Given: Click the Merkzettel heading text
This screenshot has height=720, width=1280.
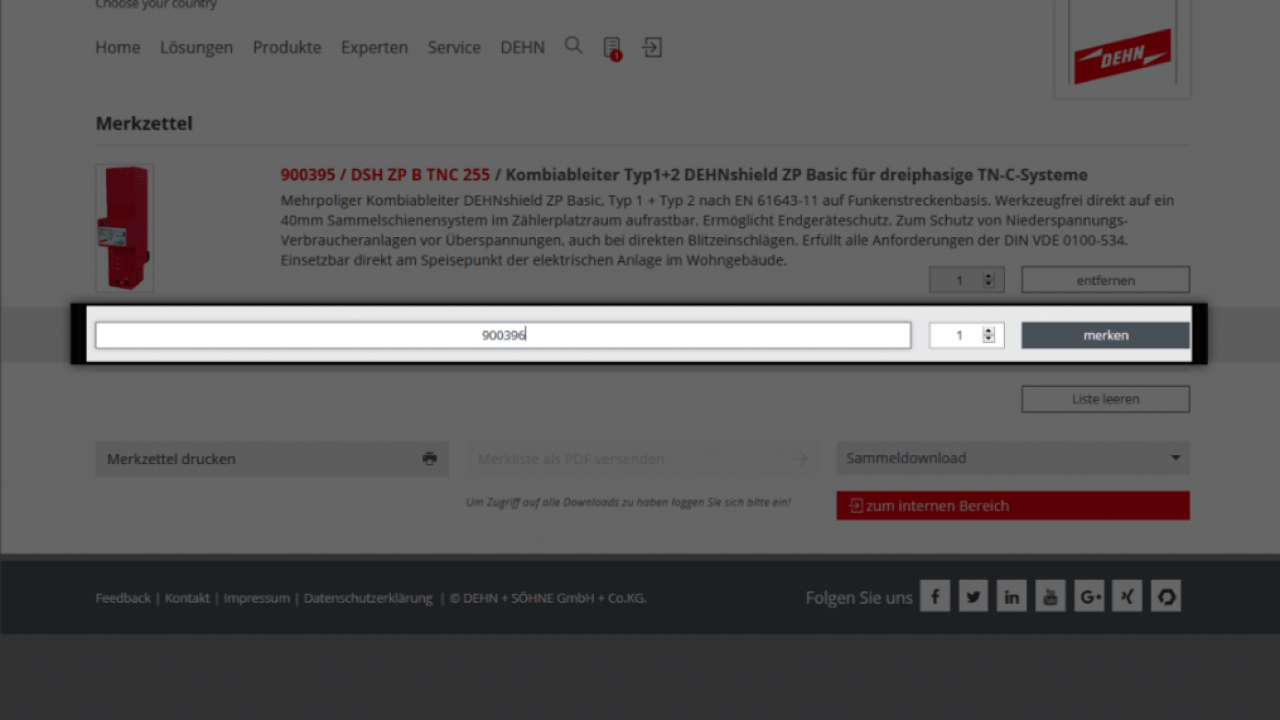Looking at the screenshot, I should point(144,123).
